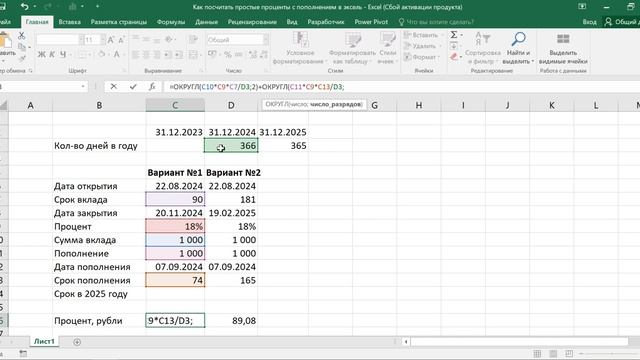Select the orange cell containing 74
640x360 pixels.
pos(175,280)
